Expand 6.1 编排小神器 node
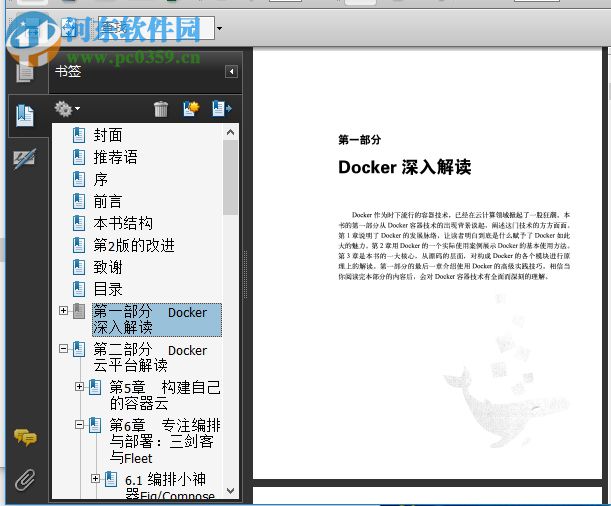Viewport: 611px width, 506px height. pos(95,478)
